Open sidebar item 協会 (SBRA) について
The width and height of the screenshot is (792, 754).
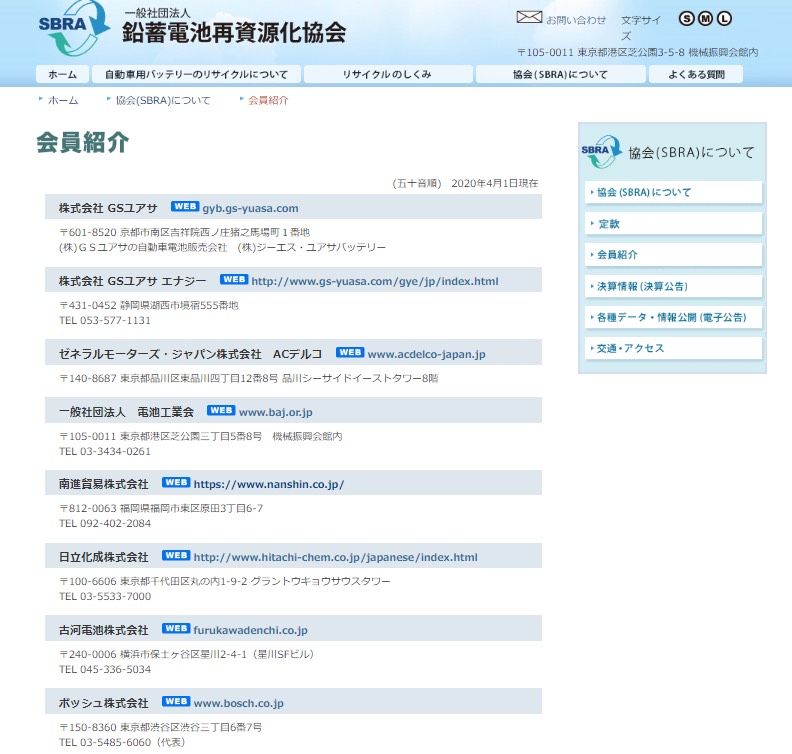pyautogui.click(x=673, y=192)
